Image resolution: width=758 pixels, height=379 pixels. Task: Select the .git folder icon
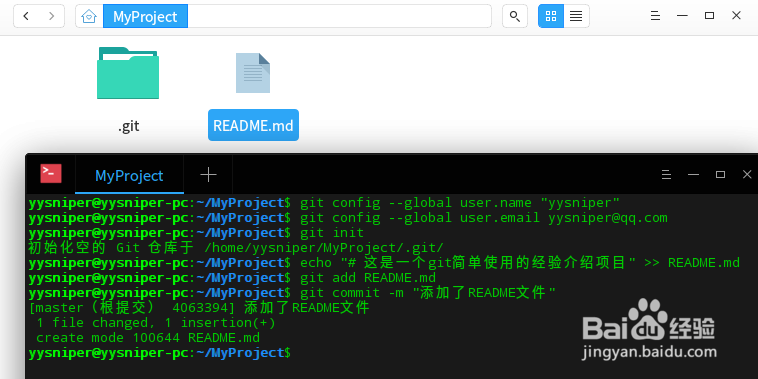pyautogui.click(x=128, y=73)
